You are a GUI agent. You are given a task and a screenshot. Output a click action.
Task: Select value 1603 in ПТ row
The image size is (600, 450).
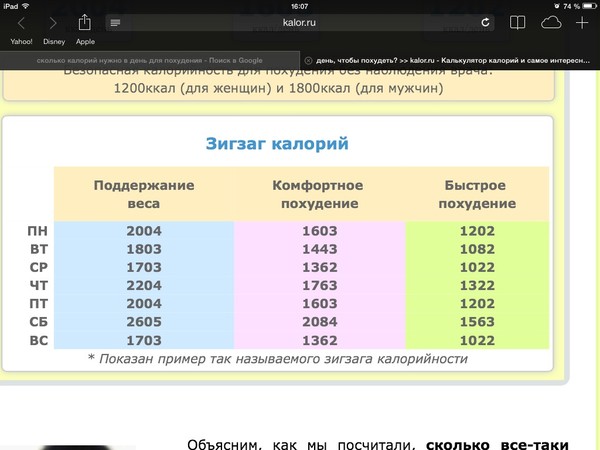[x=320, y=303]
